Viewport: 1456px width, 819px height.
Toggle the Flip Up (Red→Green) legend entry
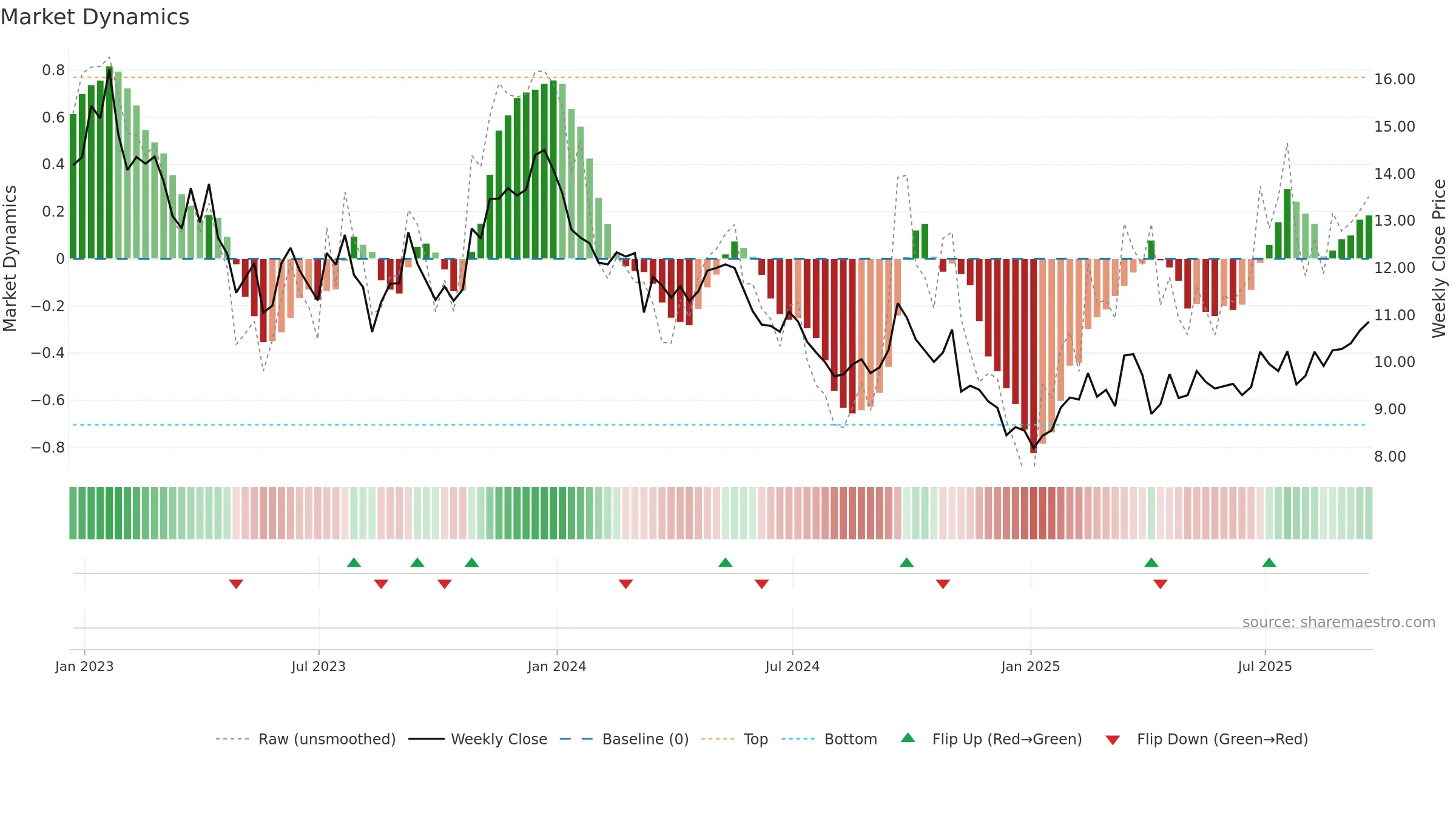point(991,739)
